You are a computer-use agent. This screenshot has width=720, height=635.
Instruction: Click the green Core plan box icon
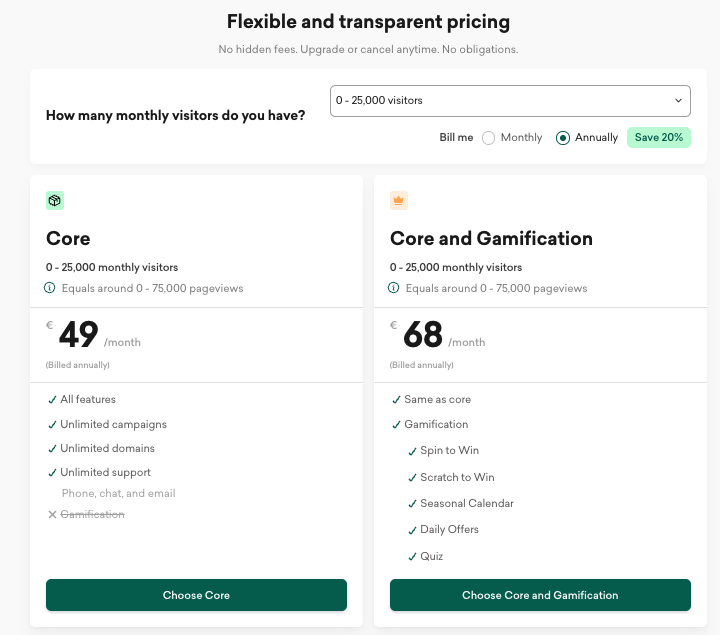55,201
